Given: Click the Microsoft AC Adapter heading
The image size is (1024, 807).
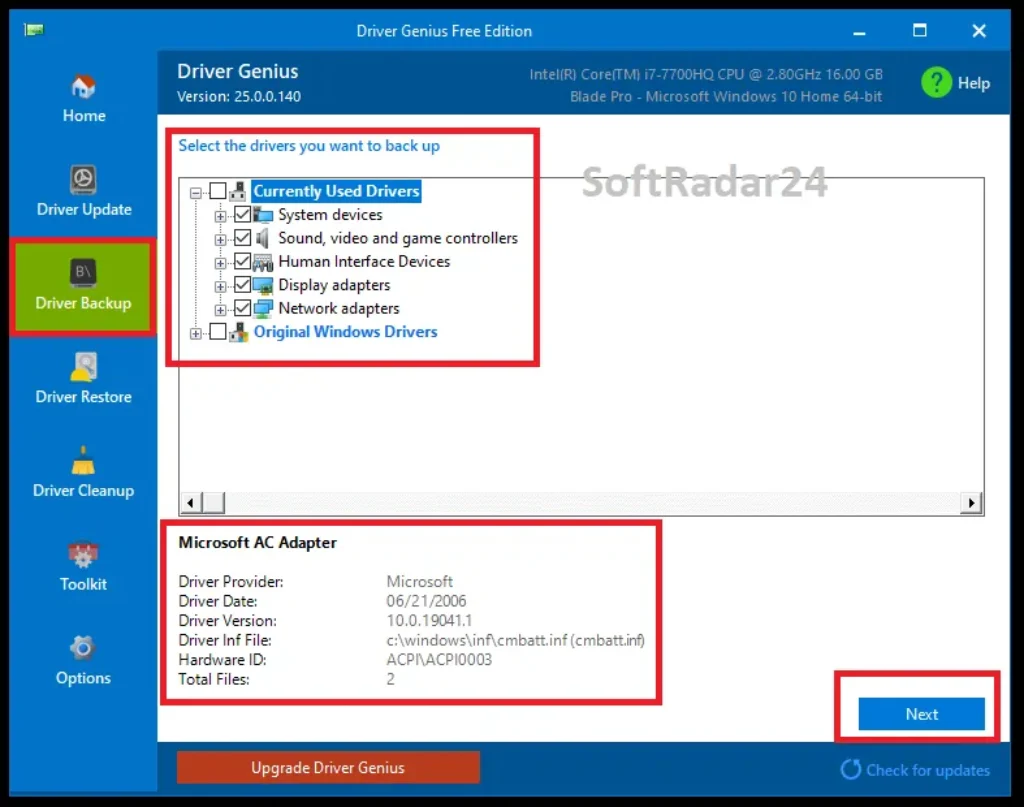Looking at the screenshot, I should pos(257,543).
